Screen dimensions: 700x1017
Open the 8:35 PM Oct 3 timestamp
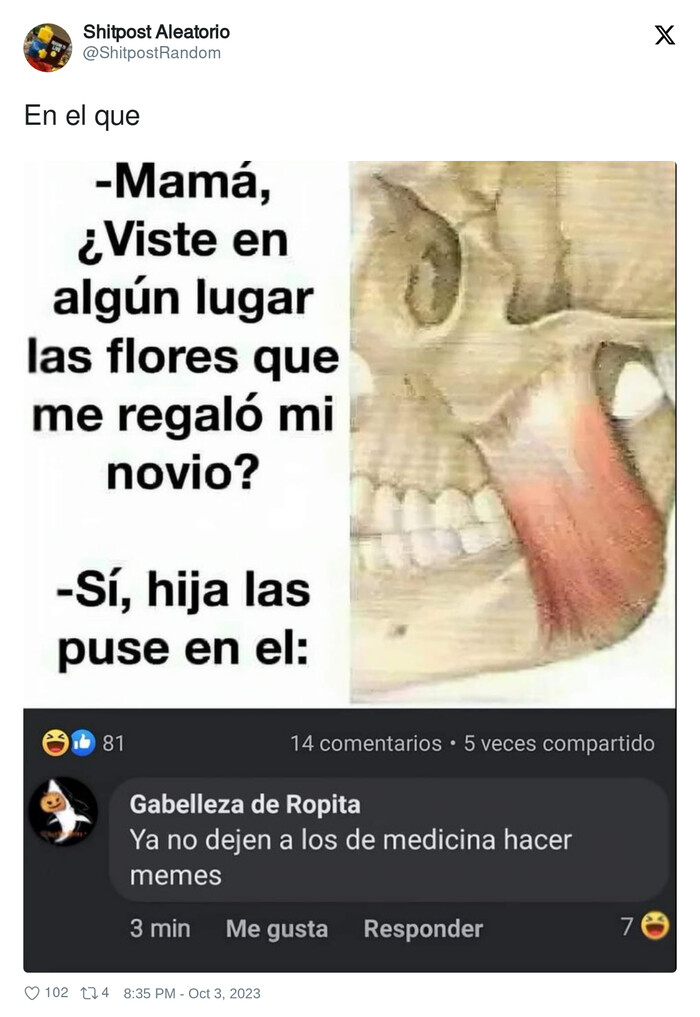(192, 994)
